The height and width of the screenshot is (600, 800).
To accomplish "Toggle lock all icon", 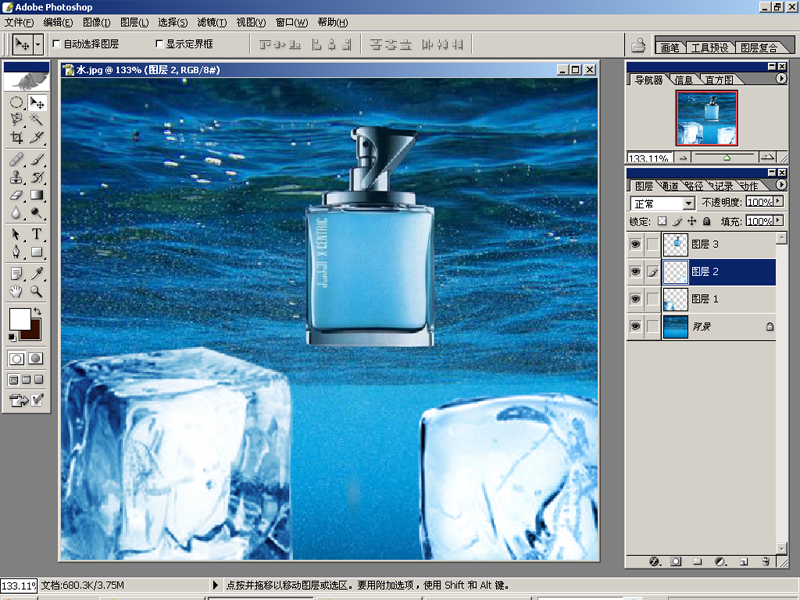I will click(707, 221).
